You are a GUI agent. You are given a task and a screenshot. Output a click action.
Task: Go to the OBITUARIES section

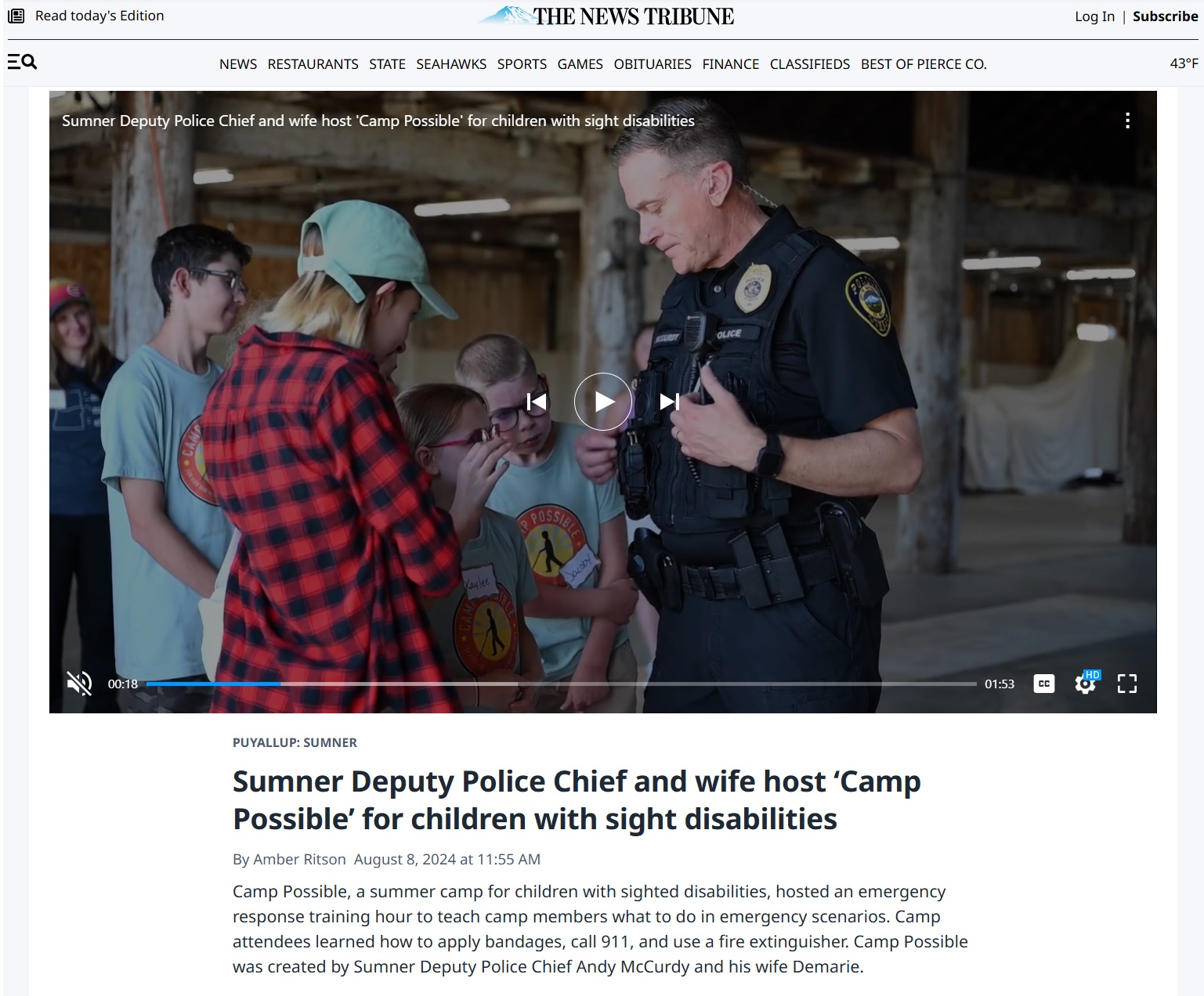[653, 64]
